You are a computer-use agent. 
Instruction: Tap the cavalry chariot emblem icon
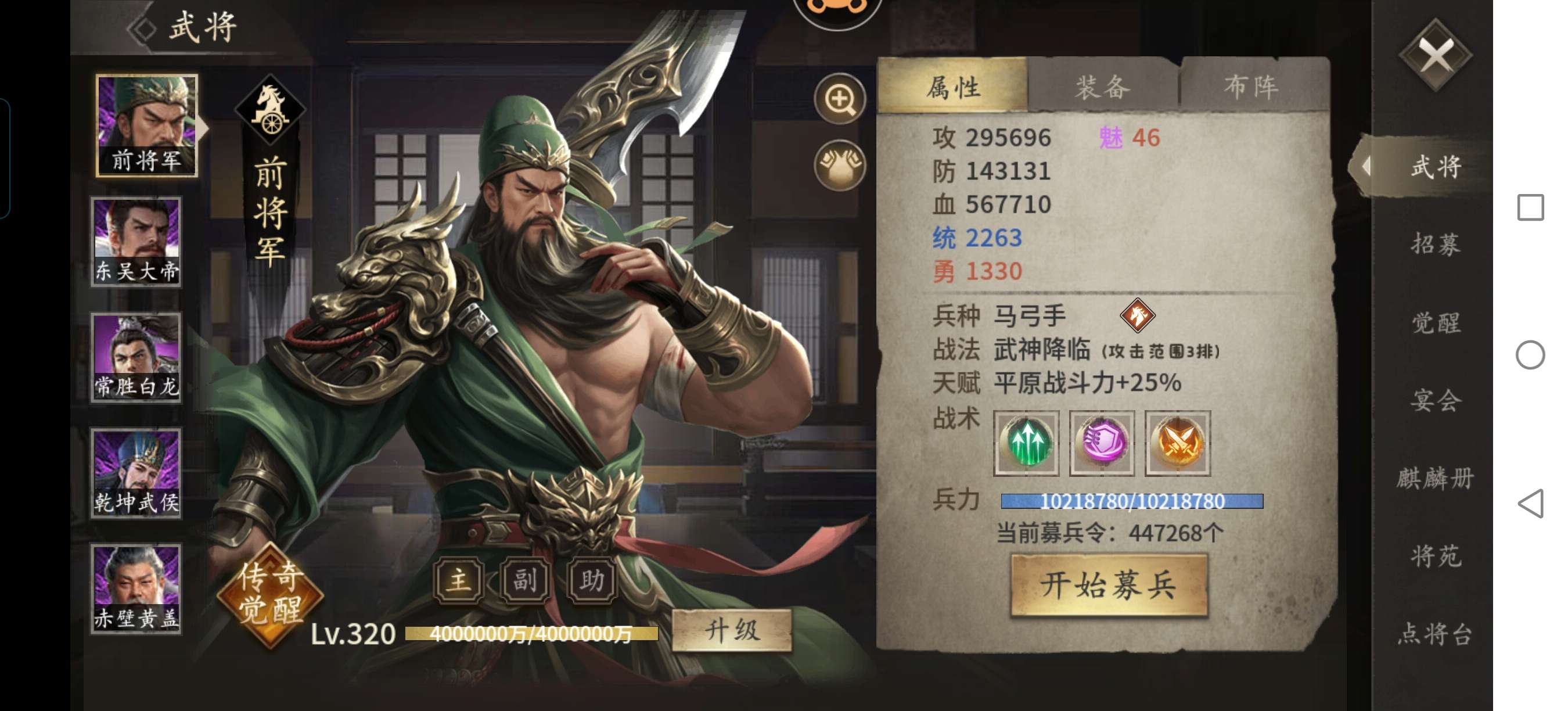pos(270,110)
